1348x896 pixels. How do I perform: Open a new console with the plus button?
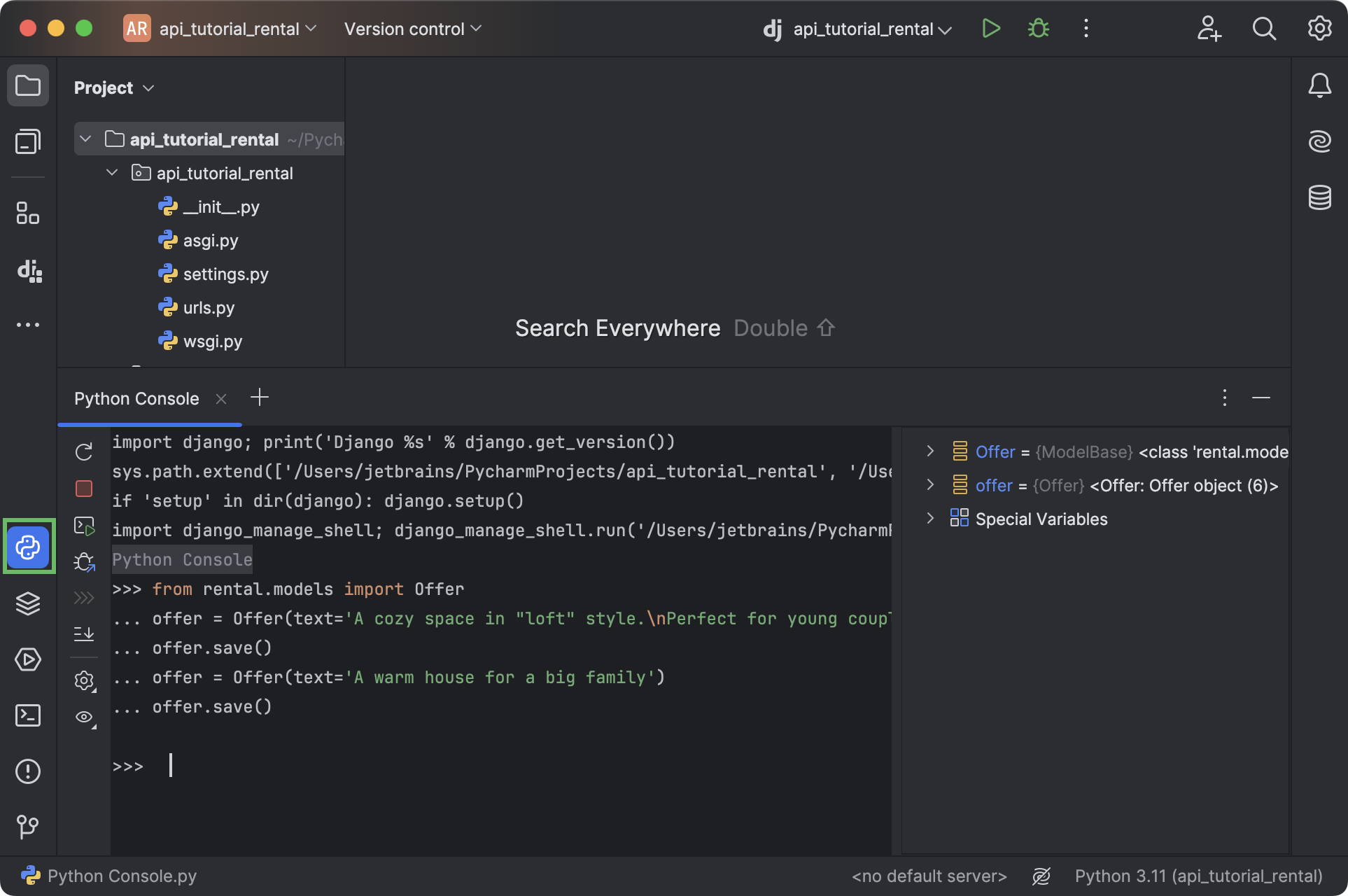(x=260, y=398)
